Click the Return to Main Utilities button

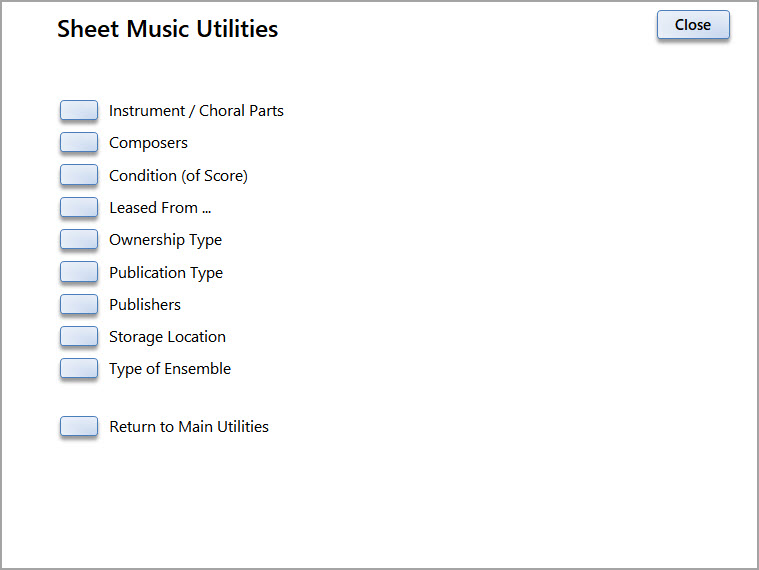point(79,427)
